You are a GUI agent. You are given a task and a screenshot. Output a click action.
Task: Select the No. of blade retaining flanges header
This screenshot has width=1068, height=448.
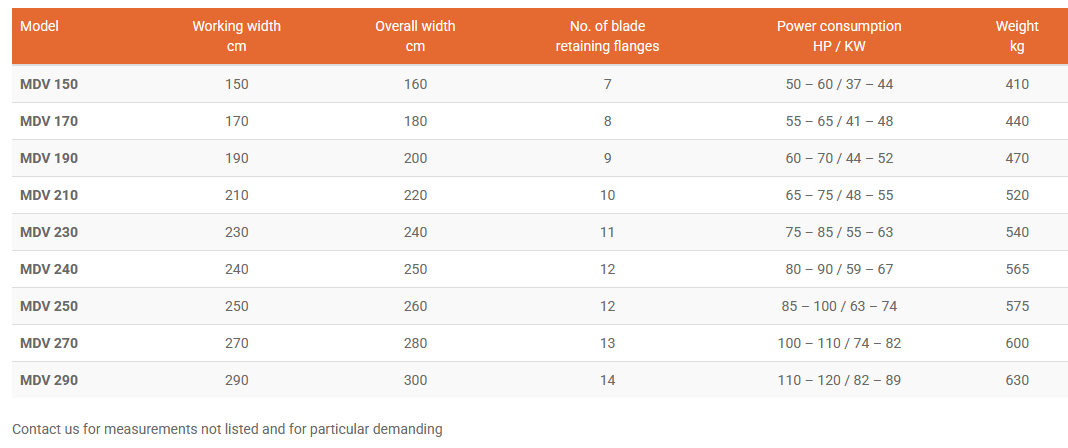tap(607, 36)
